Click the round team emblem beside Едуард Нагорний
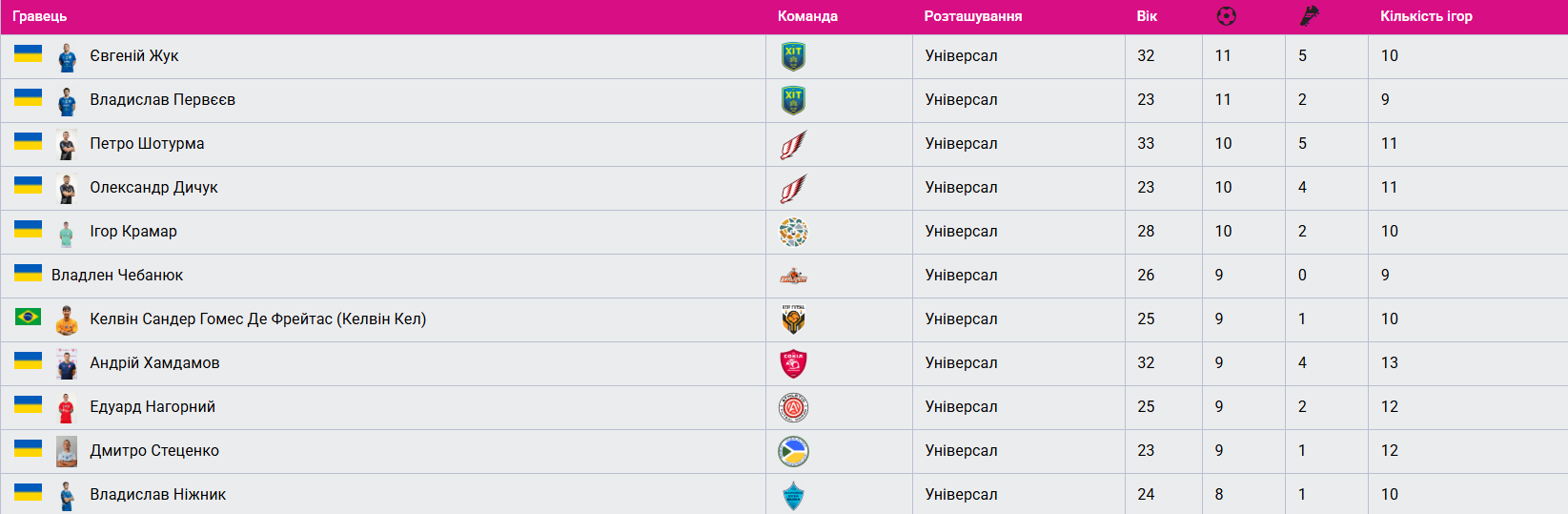1568x514 pixels. coord(793,407)
